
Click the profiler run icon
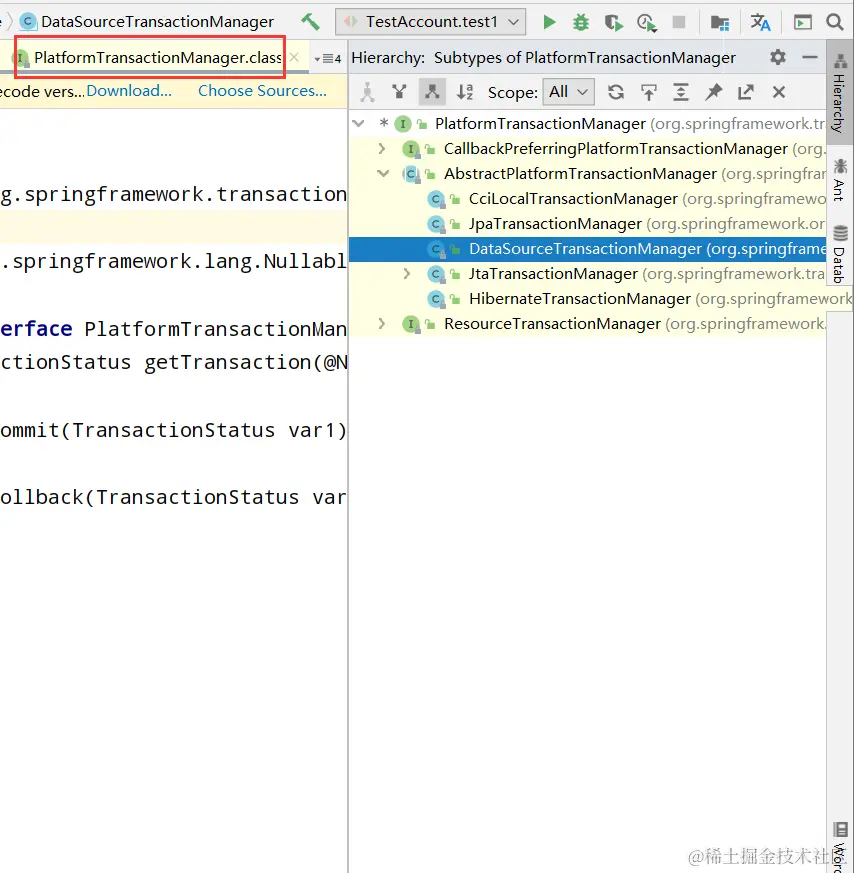tap(646, 23)
